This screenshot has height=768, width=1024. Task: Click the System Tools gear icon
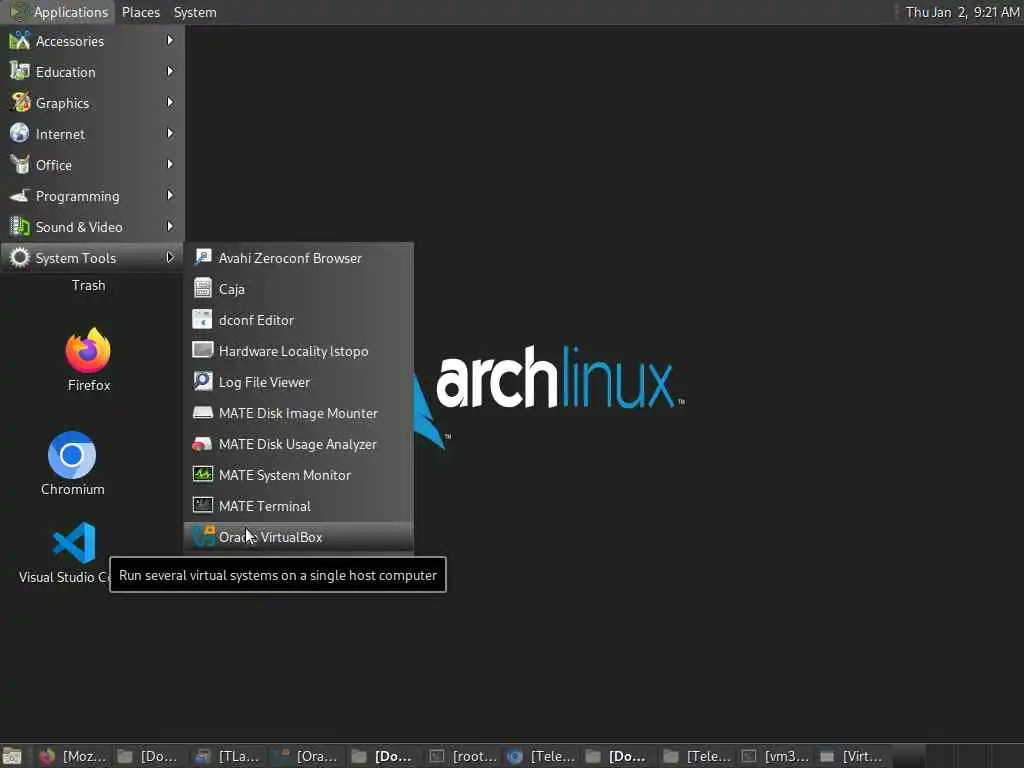pyautogui.click(x=20, y=258)
